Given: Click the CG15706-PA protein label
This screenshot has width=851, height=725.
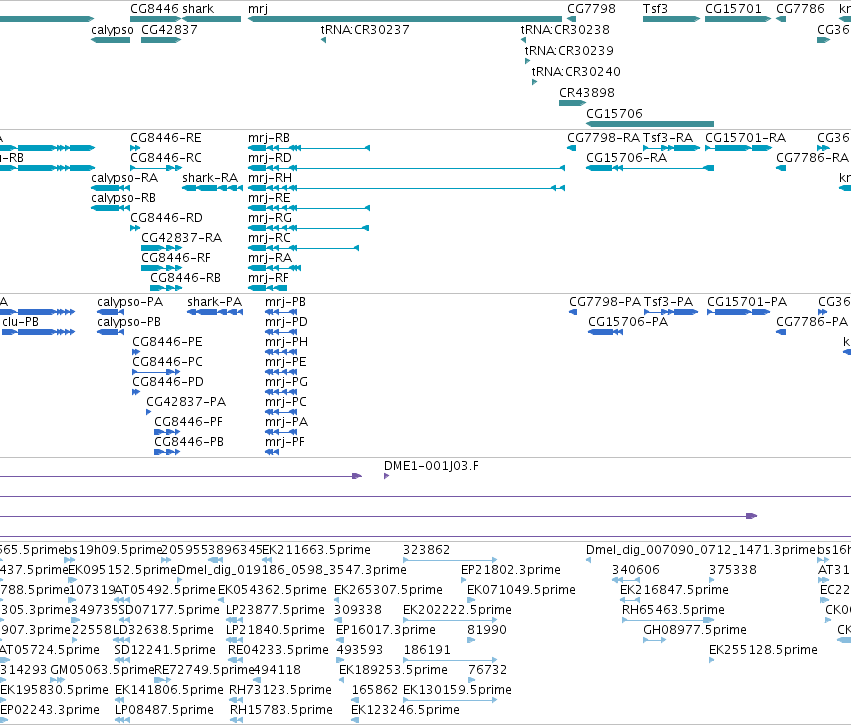Looking at the screenshot, I should coord(628,322).
